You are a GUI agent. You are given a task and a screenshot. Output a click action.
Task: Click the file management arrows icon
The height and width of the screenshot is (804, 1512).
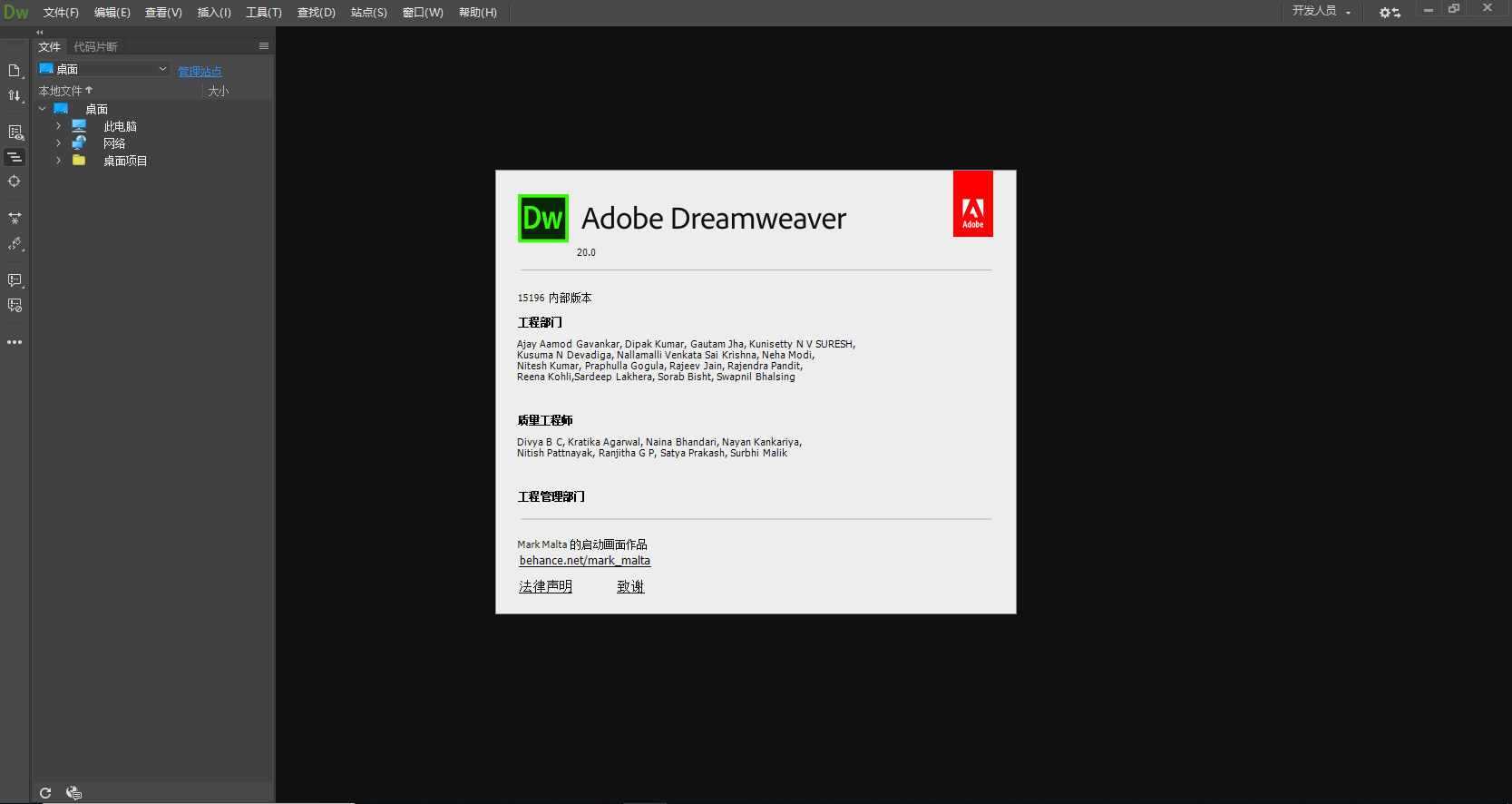coord(15,95)
